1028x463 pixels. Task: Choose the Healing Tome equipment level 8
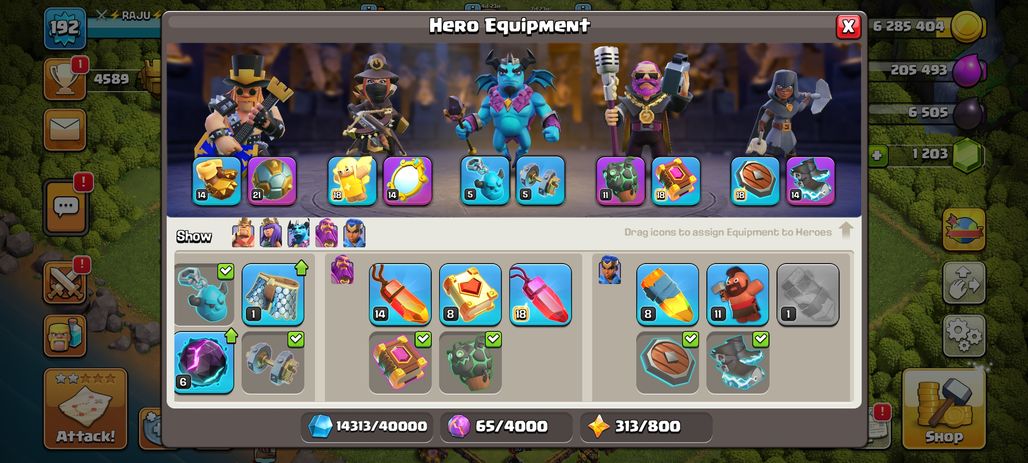coord(470,294)
